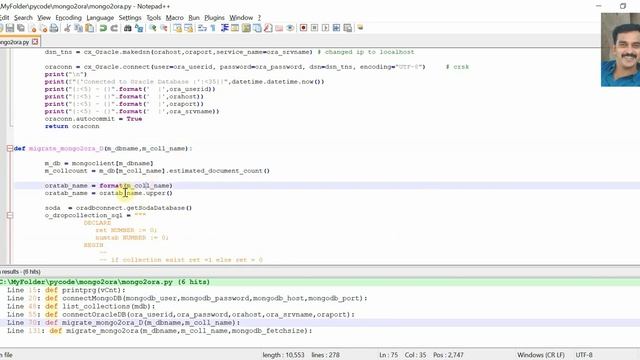Click the Save Recorded Macro icon
The image size is (640, 360).
pyautogui.click(x=347, y=28)
